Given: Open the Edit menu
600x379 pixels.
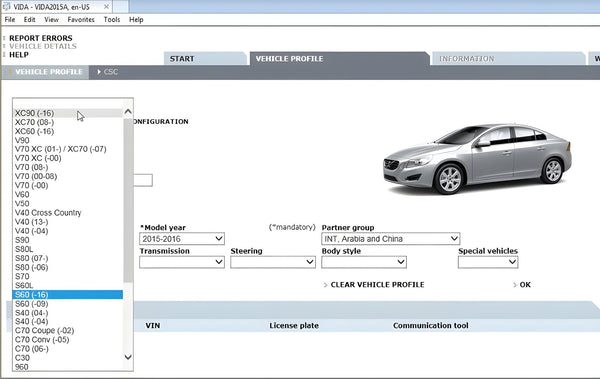Looking at the screenshot, I should click(29, 20).
